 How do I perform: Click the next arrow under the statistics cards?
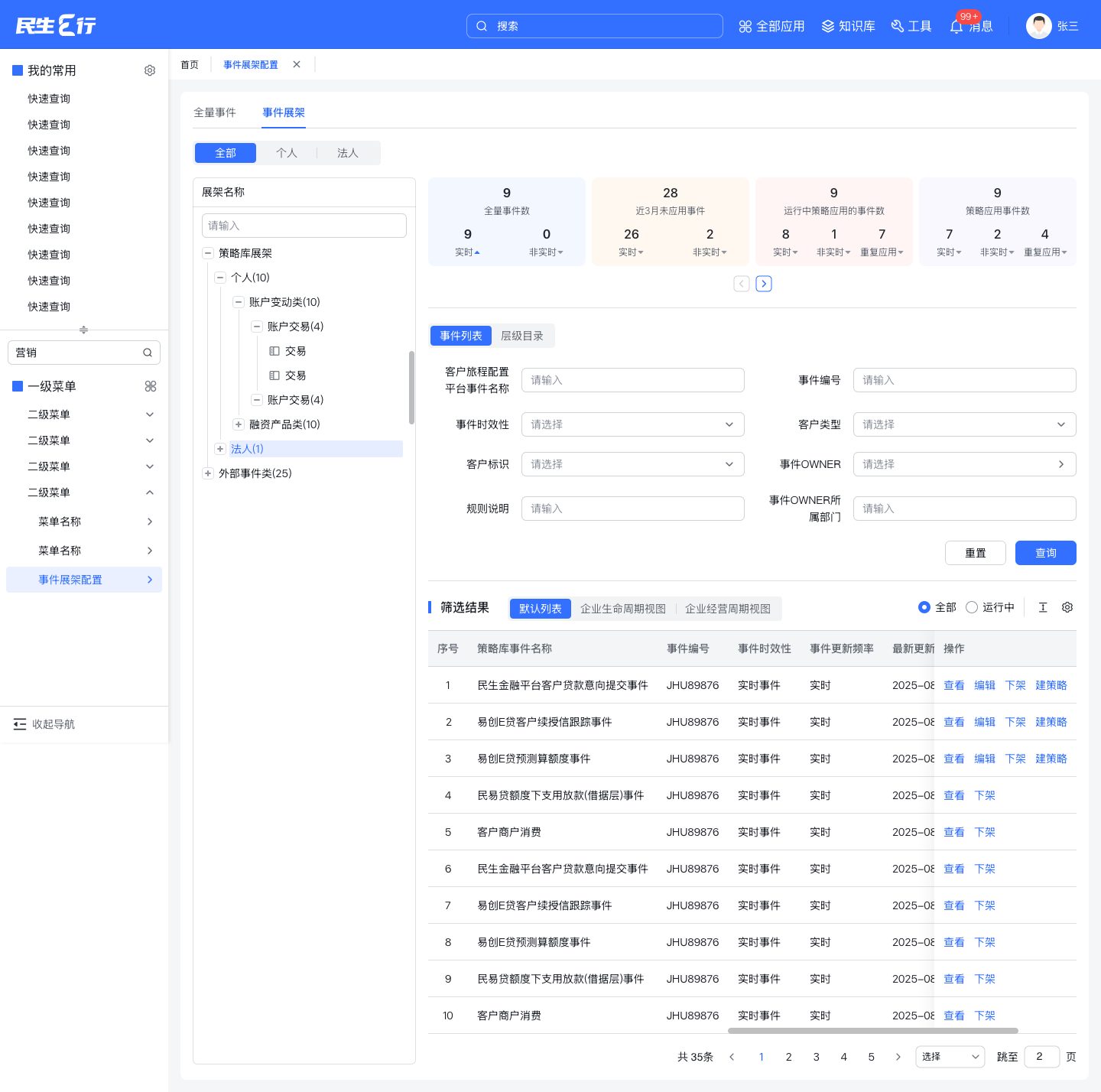764,284
